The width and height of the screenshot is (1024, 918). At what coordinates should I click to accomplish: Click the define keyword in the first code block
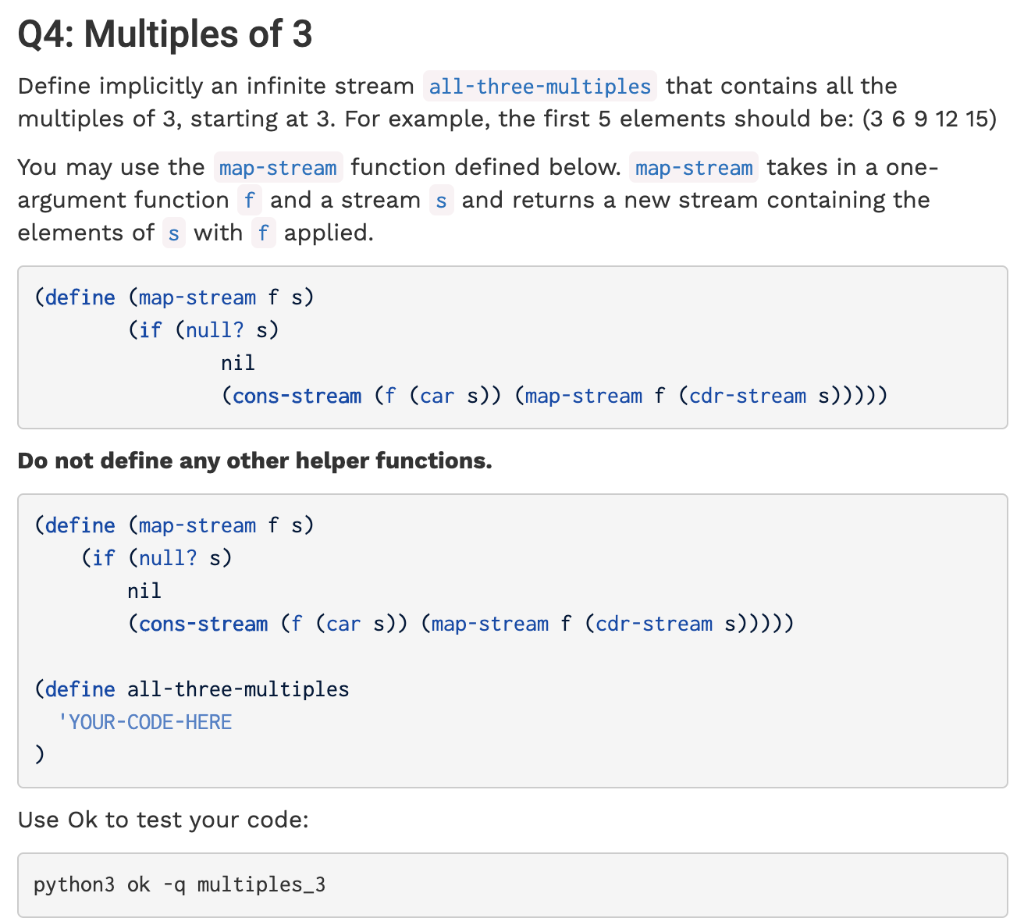[x=79, y=297]
